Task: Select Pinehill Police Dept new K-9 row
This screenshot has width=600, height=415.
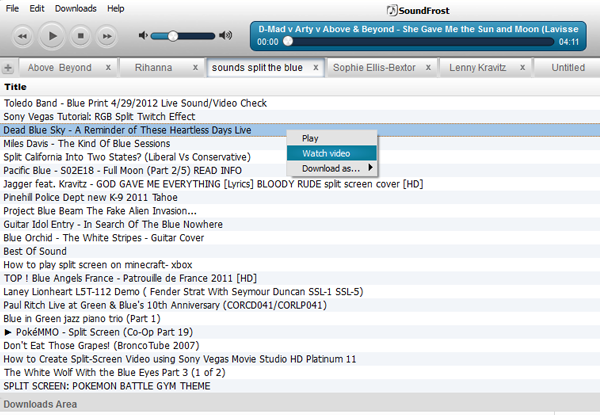Action: (300, 197)
